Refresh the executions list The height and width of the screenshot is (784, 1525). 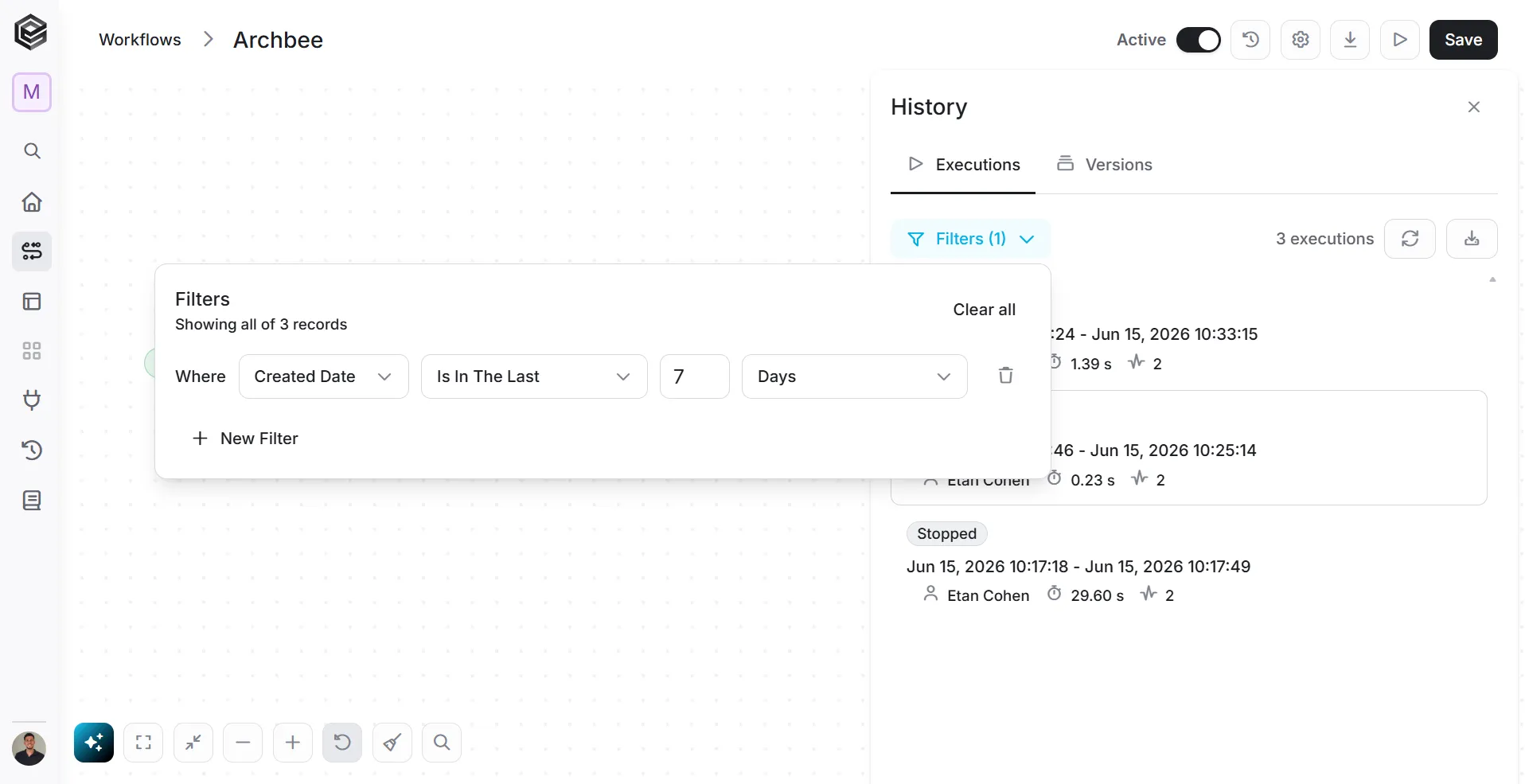pos(1410,239)
